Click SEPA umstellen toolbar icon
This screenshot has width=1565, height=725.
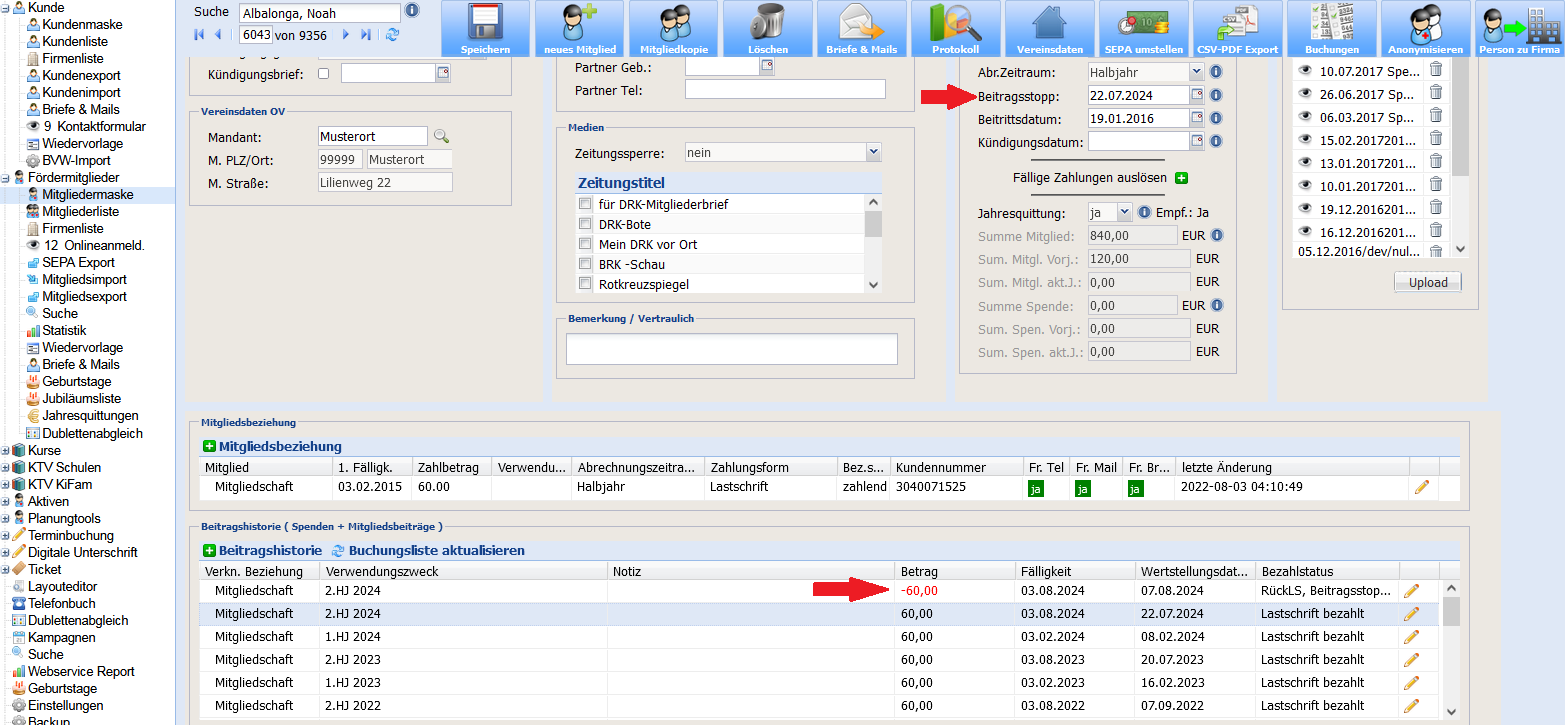click(x=1143, y=29)
